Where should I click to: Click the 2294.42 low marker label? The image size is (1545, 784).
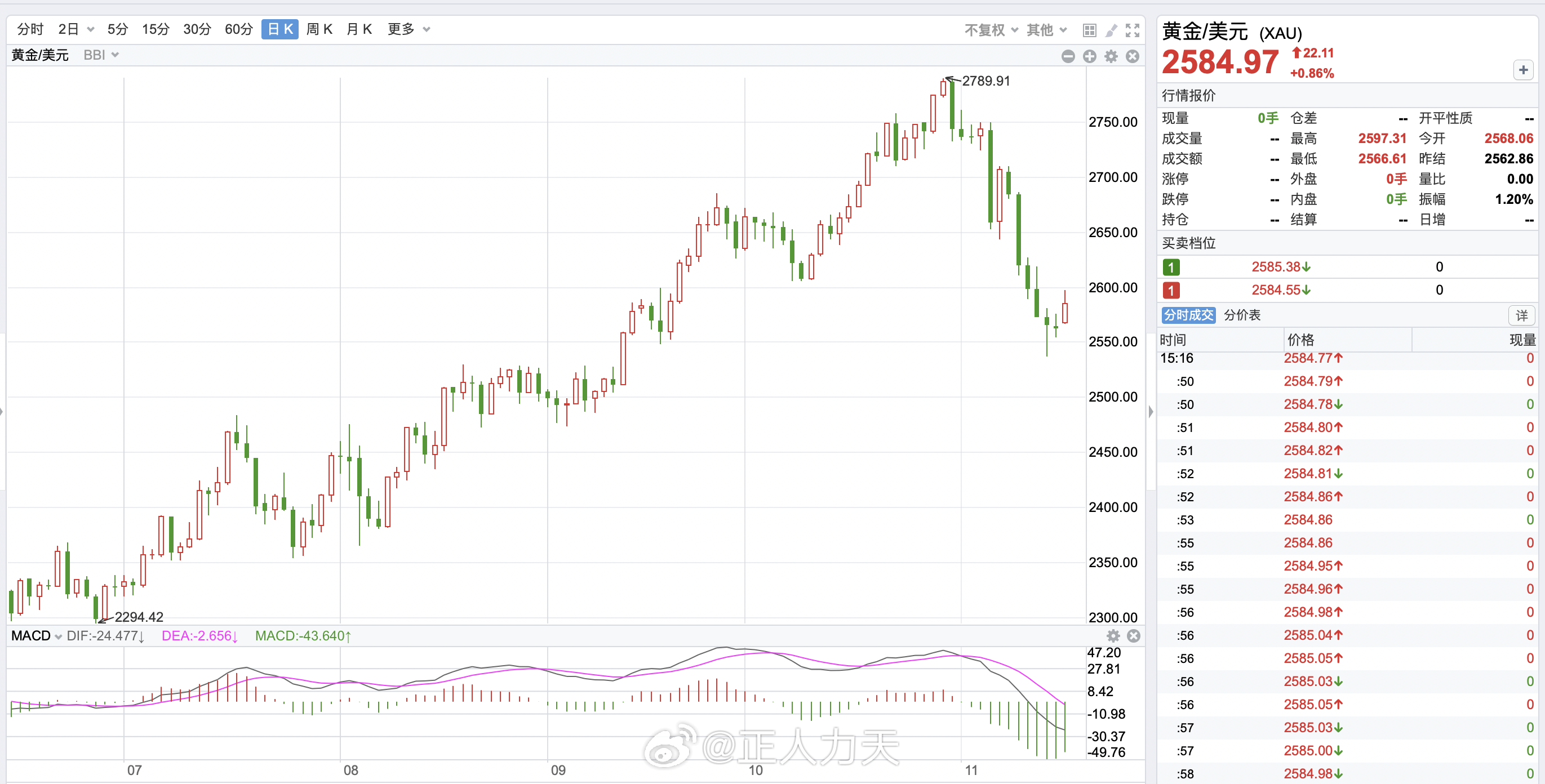click(139, 617)
